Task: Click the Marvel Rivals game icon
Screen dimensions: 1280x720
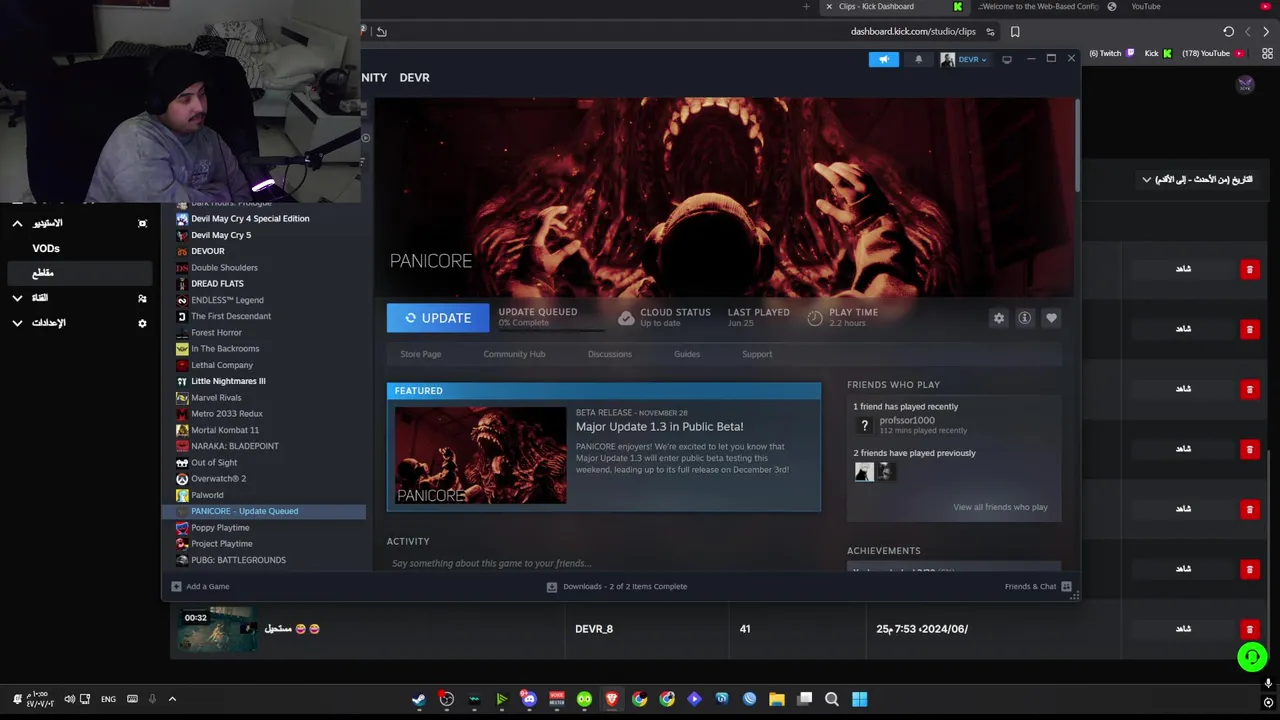Action: [x=182, y=397]
